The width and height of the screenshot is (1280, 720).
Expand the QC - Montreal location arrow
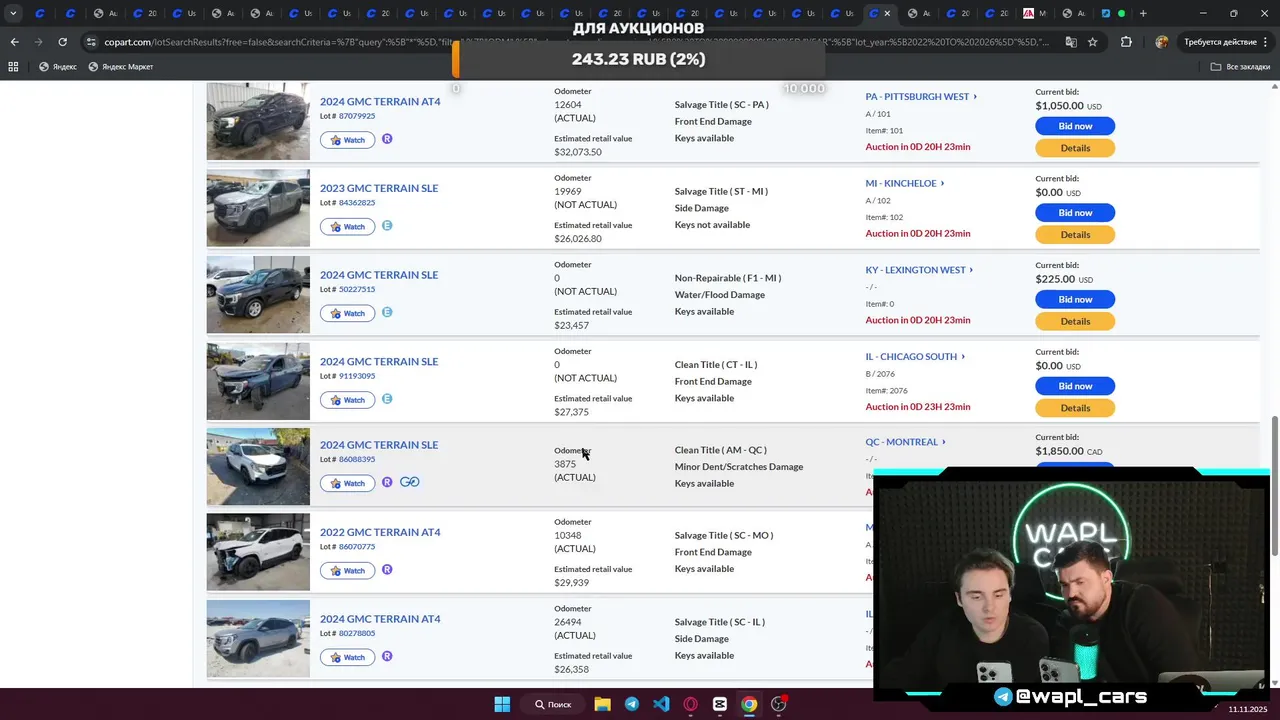943,442
